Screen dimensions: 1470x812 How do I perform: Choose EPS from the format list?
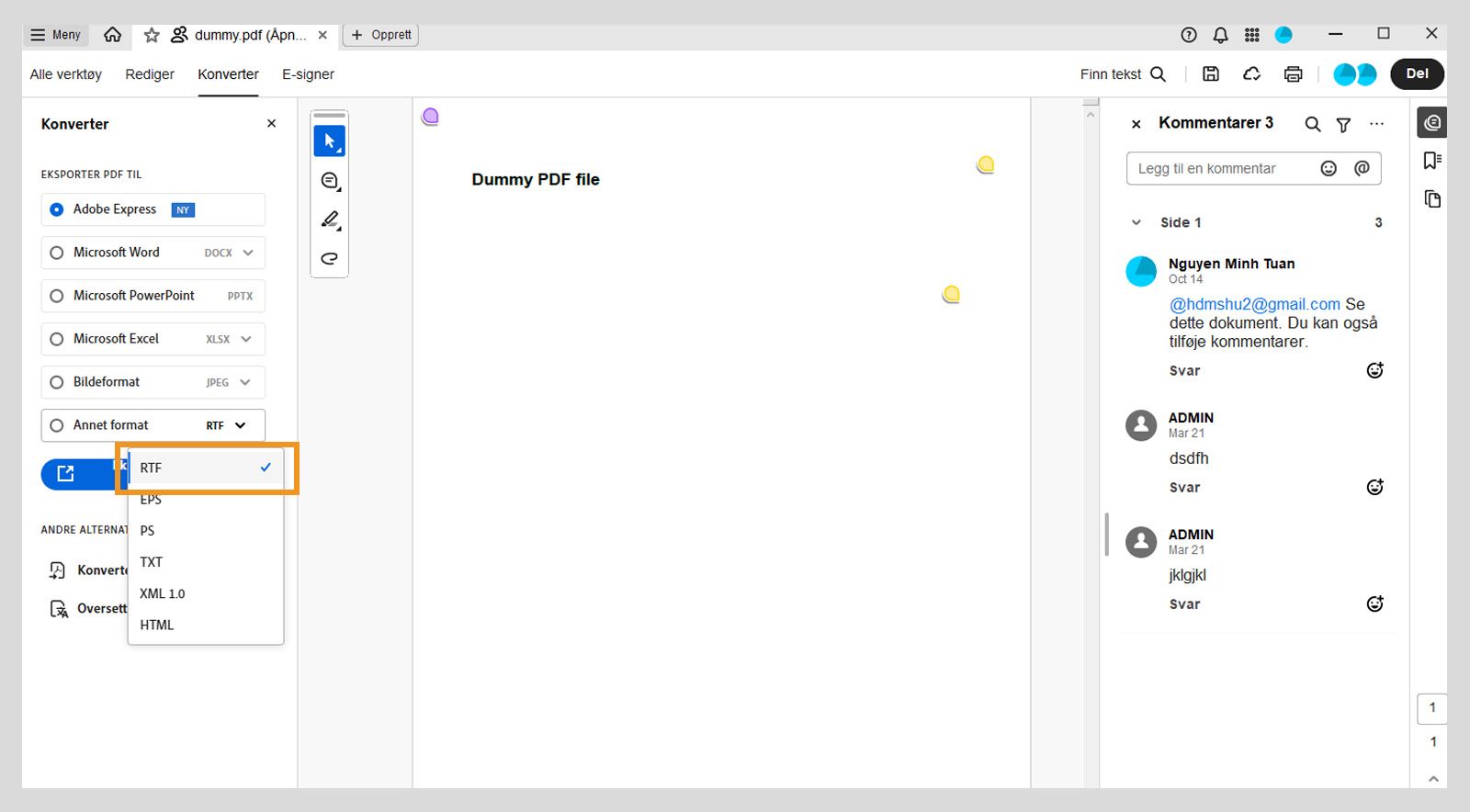click(206, 500)
